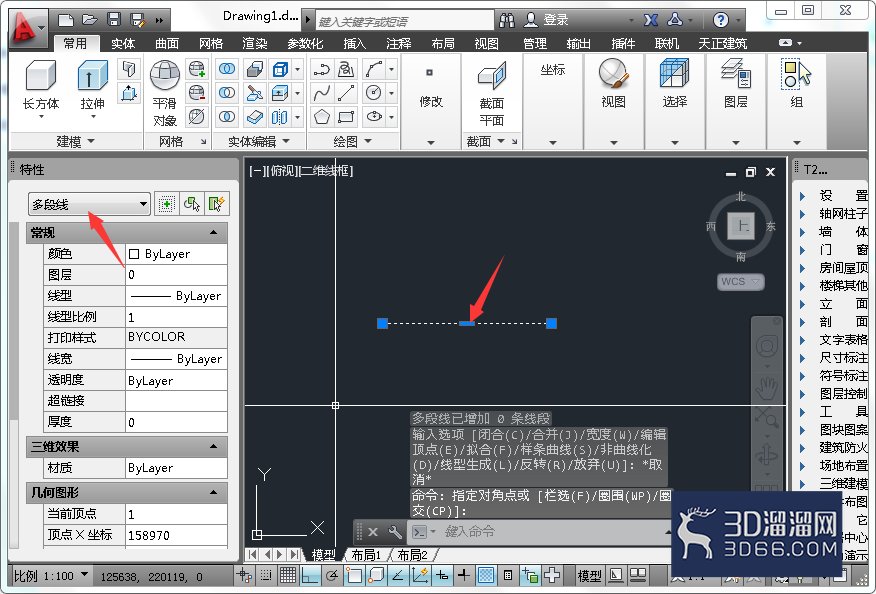Open the Layers (图层) panel icon
The height and width of the screenshot is (594, 876).
coord(735,74)
